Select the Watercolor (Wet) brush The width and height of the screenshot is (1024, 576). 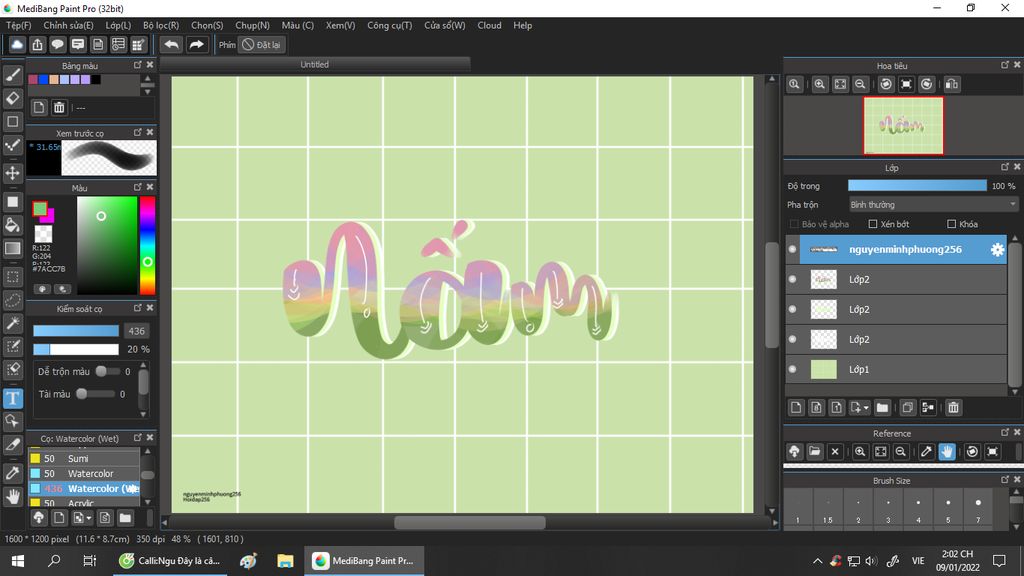84,488
